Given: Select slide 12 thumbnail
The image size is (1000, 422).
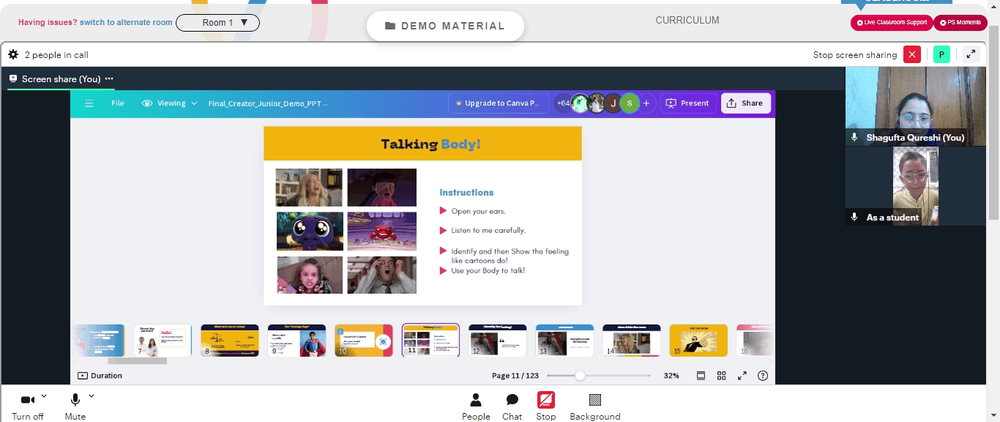Looking at the screenshot, I should pyautogui.click(x=497, y=340).
